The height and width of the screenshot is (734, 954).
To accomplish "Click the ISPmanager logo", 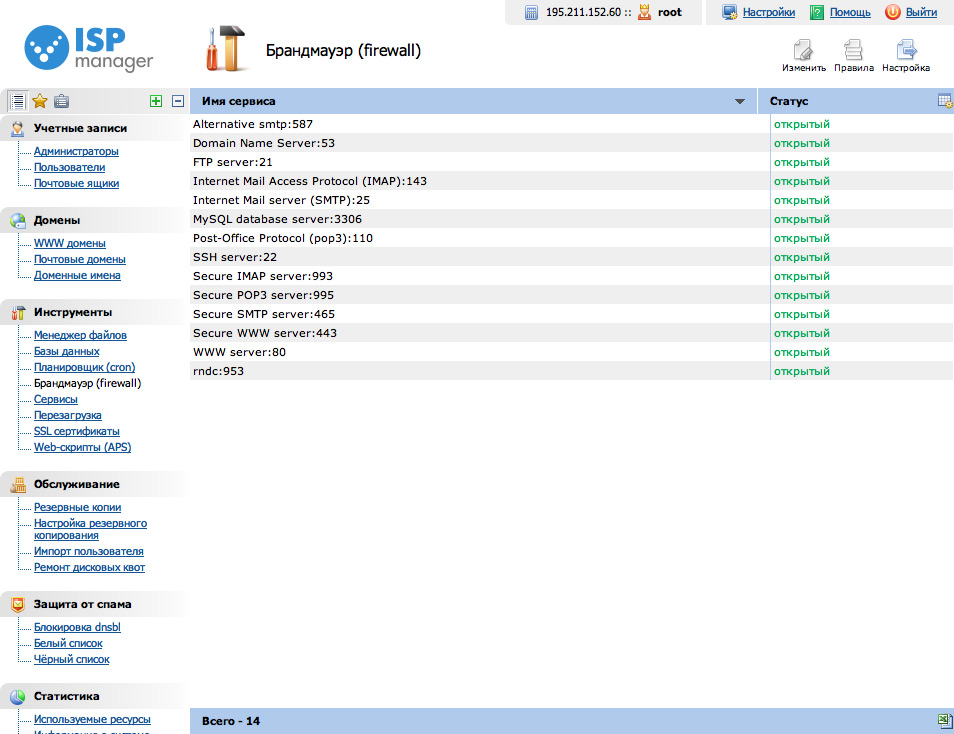I will (89, 49).
